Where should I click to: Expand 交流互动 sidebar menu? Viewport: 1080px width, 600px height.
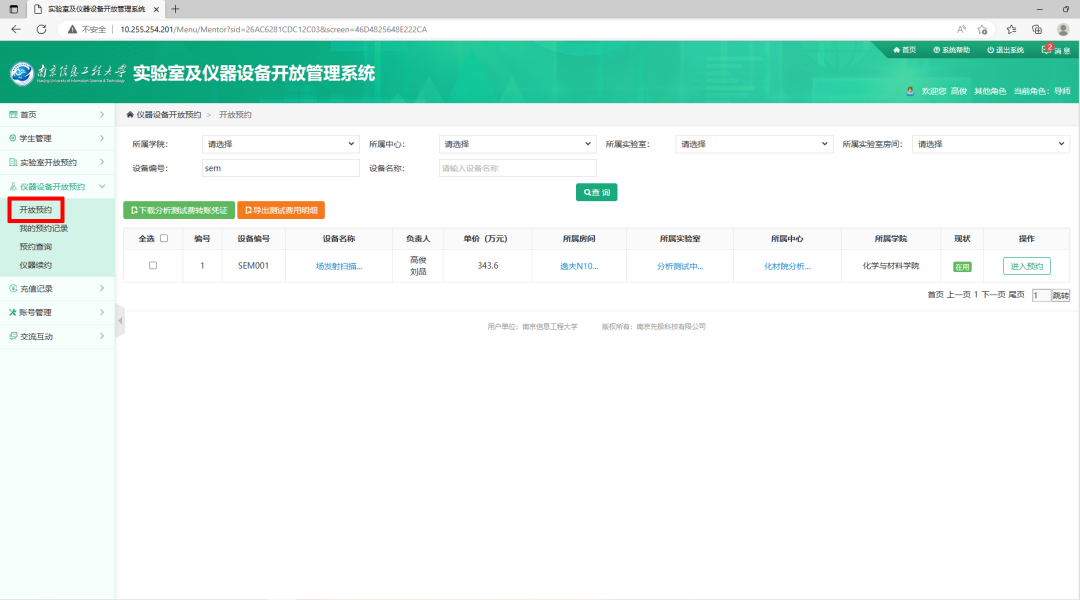coord(57,336)
